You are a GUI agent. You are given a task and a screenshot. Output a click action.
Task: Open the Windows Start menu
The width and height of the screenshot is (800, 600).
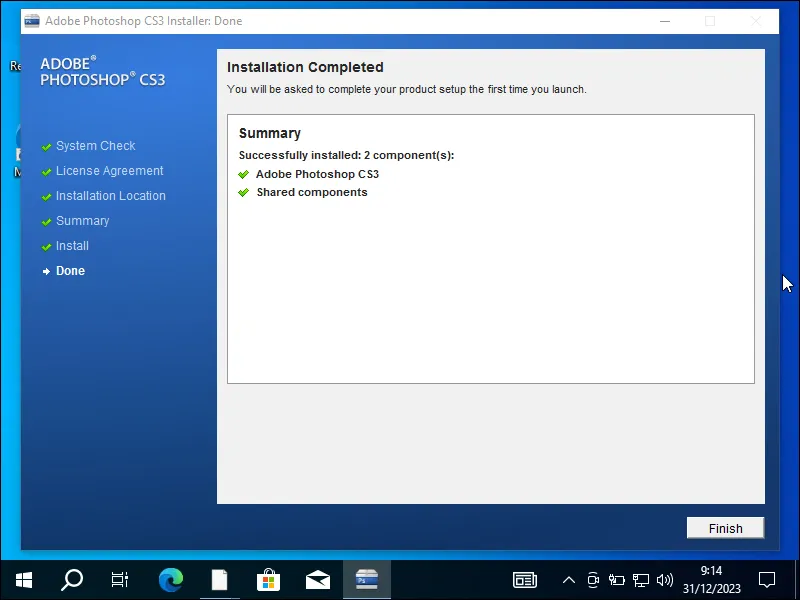pyautogui.click(x=24, y=579)
